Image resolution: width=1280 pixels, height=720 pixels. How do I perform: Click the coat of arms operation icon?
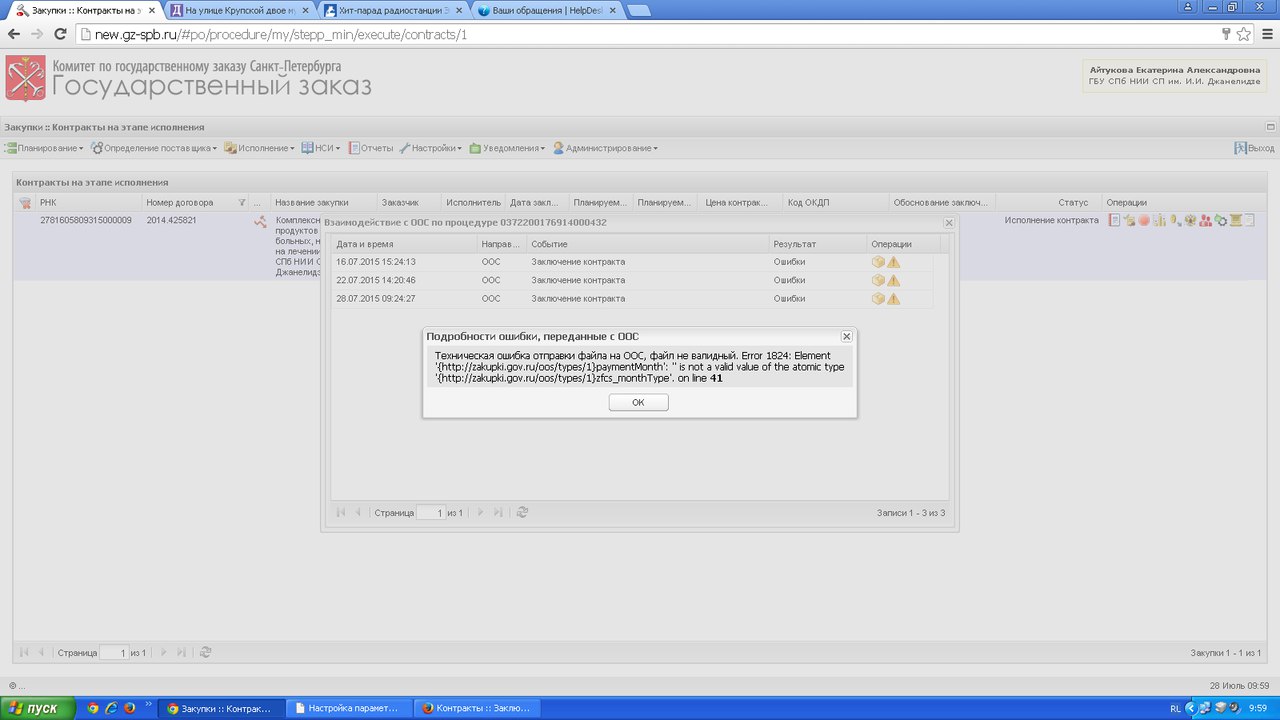[1190, 220]
